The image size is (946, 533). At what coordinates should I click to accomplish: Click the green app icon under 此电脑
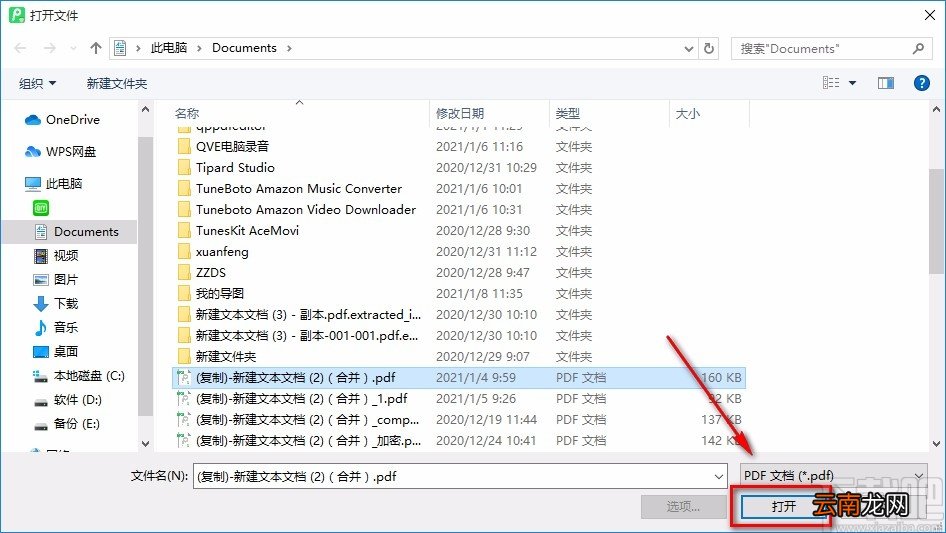point(40,208)
